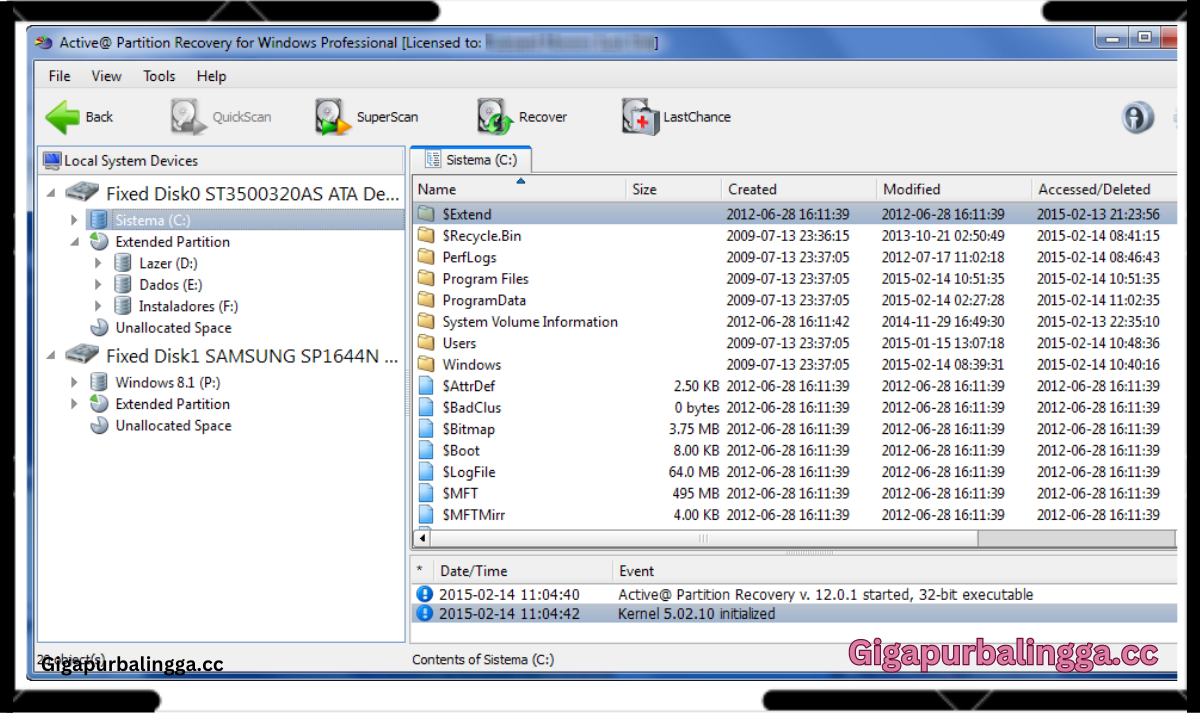The width and height of the screenshot is (1200, 720).
Task: Click the $LogFile file icon
Action: click(x=426, y=472)
